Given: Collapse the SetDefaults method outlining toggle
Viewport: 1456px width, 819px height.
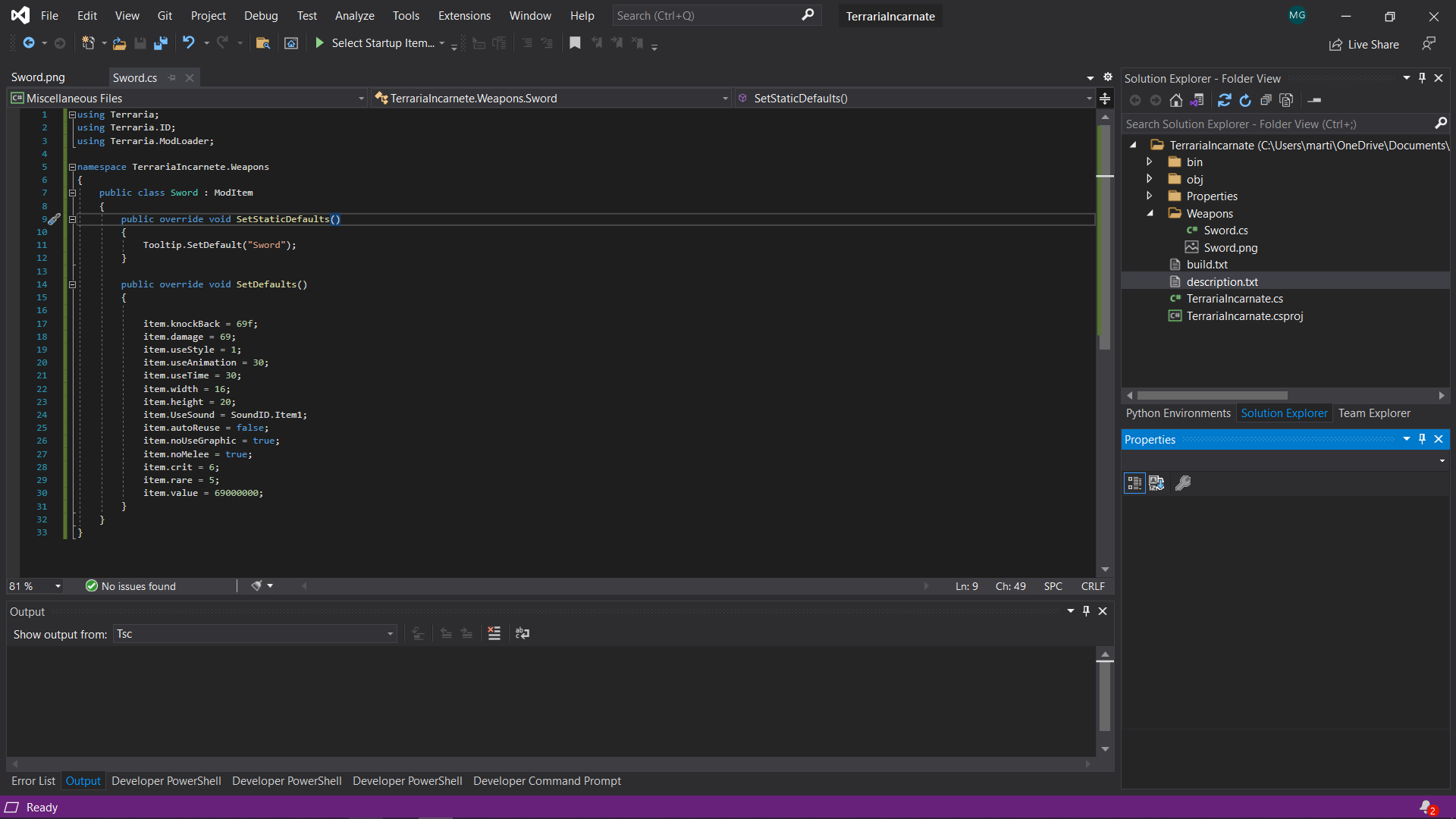Looking at the screenshot, I should click(x=73, y=284).
